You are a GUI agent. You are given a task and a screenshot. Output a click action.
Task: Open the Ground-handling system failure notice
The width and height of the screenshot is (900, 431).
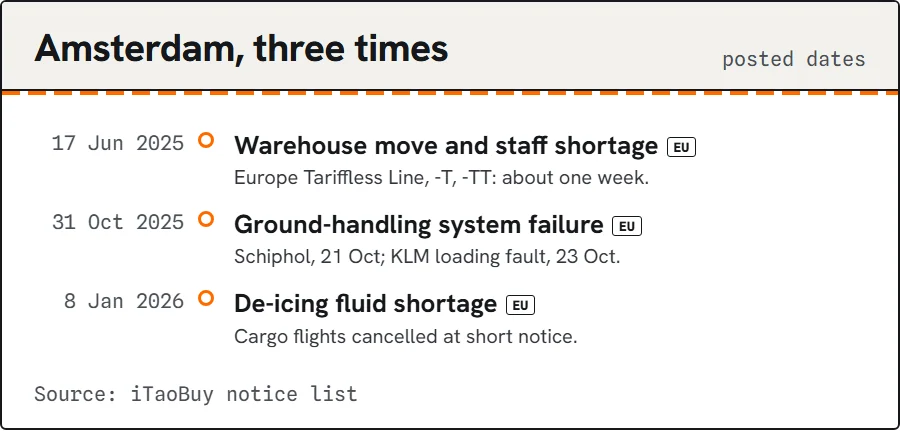click(418, 225)
